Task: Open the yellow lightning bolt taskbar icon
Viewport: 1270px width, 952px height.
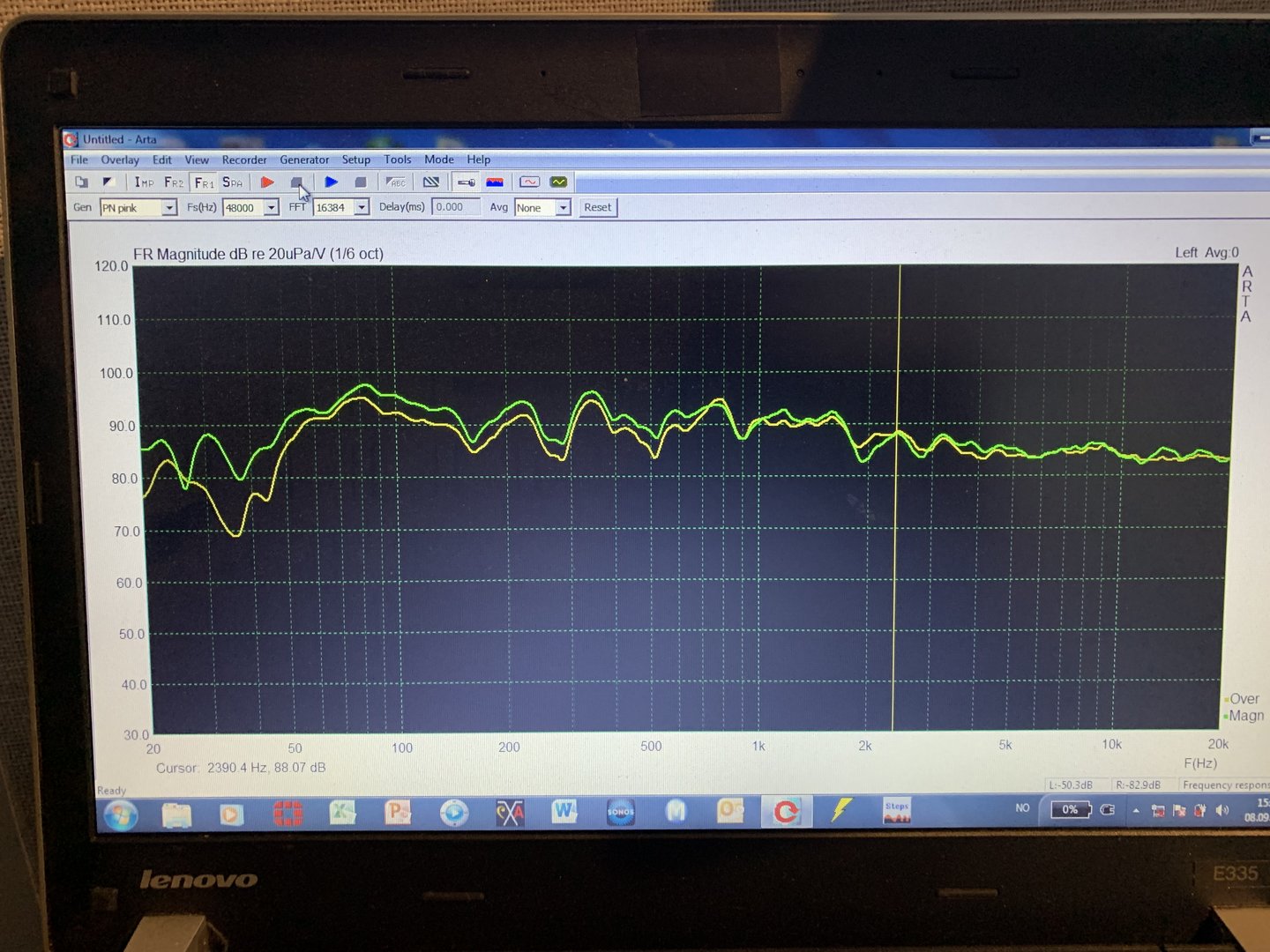Action: pyautogui.click(x=841, y=809)
